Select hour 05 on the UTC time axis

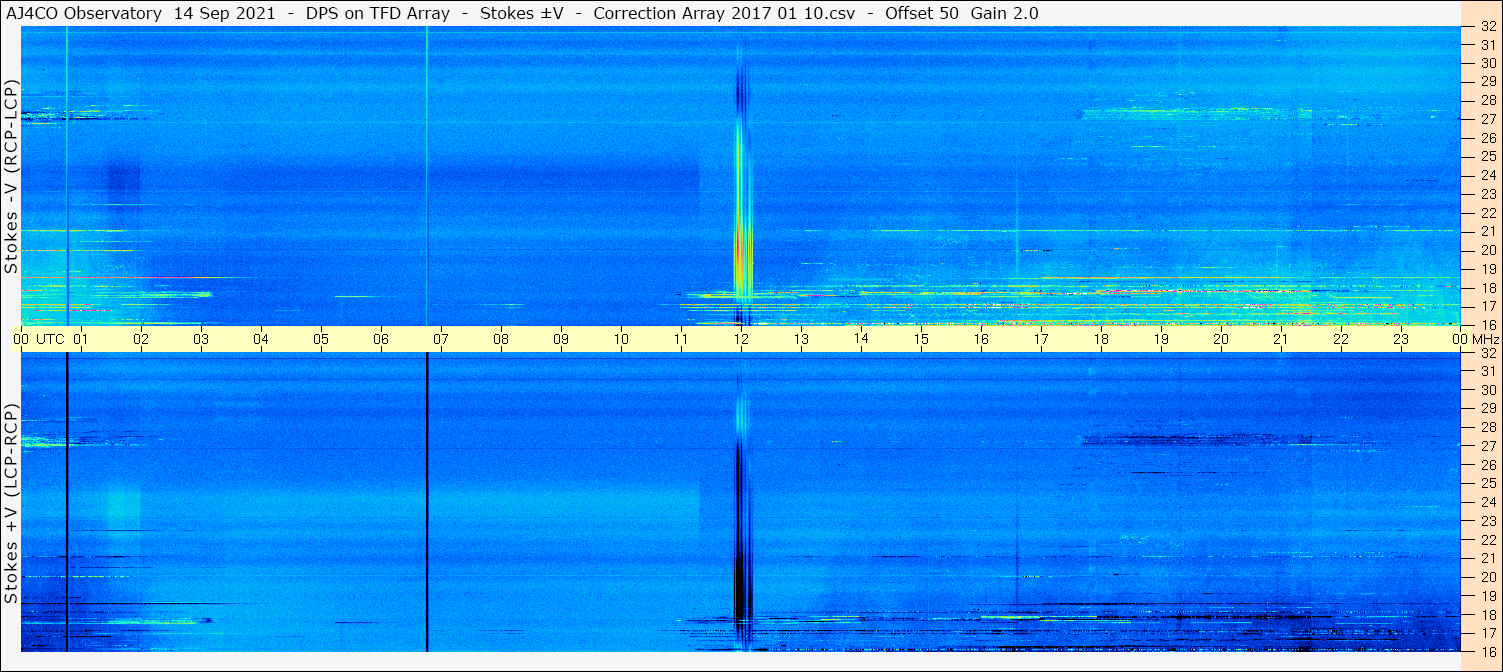click(x=321, y=339)
